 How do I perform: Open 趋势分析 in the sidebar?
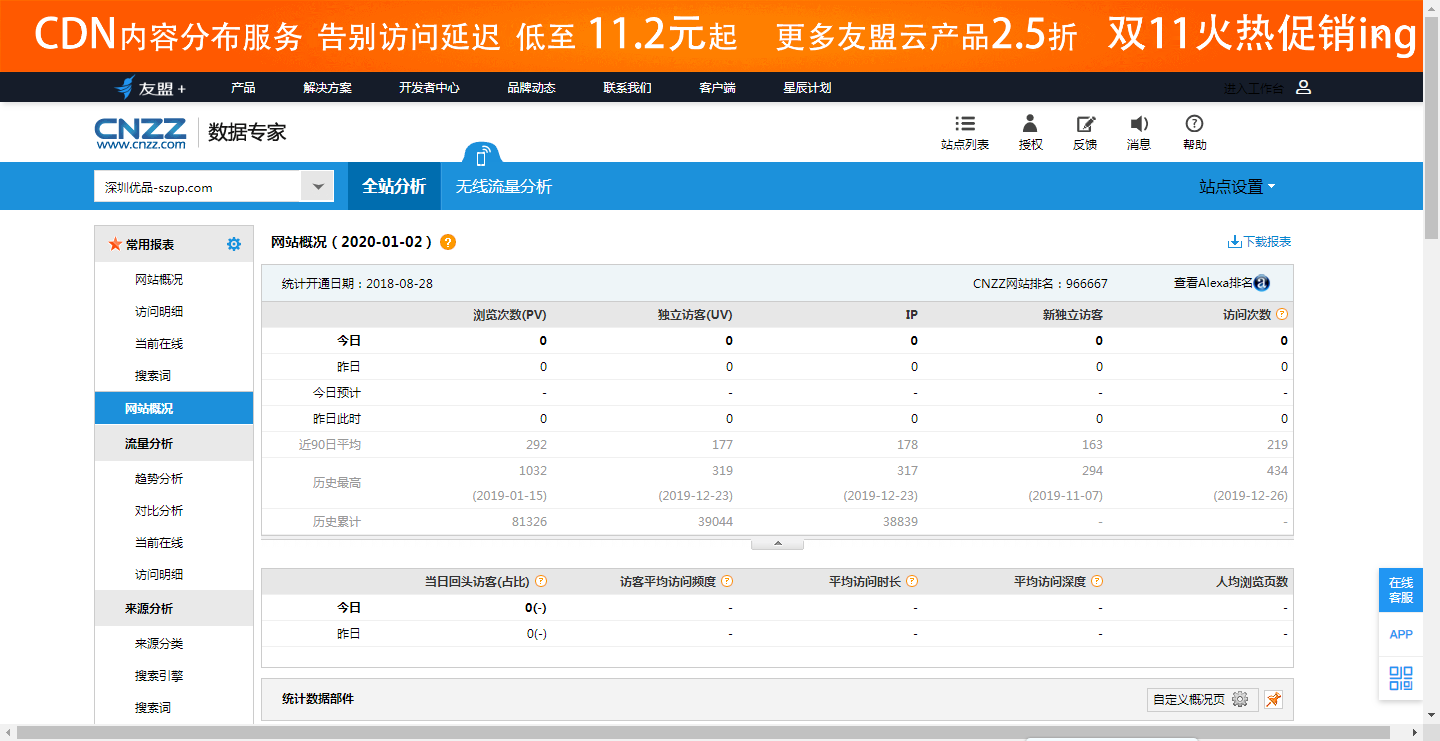(159, 479)
